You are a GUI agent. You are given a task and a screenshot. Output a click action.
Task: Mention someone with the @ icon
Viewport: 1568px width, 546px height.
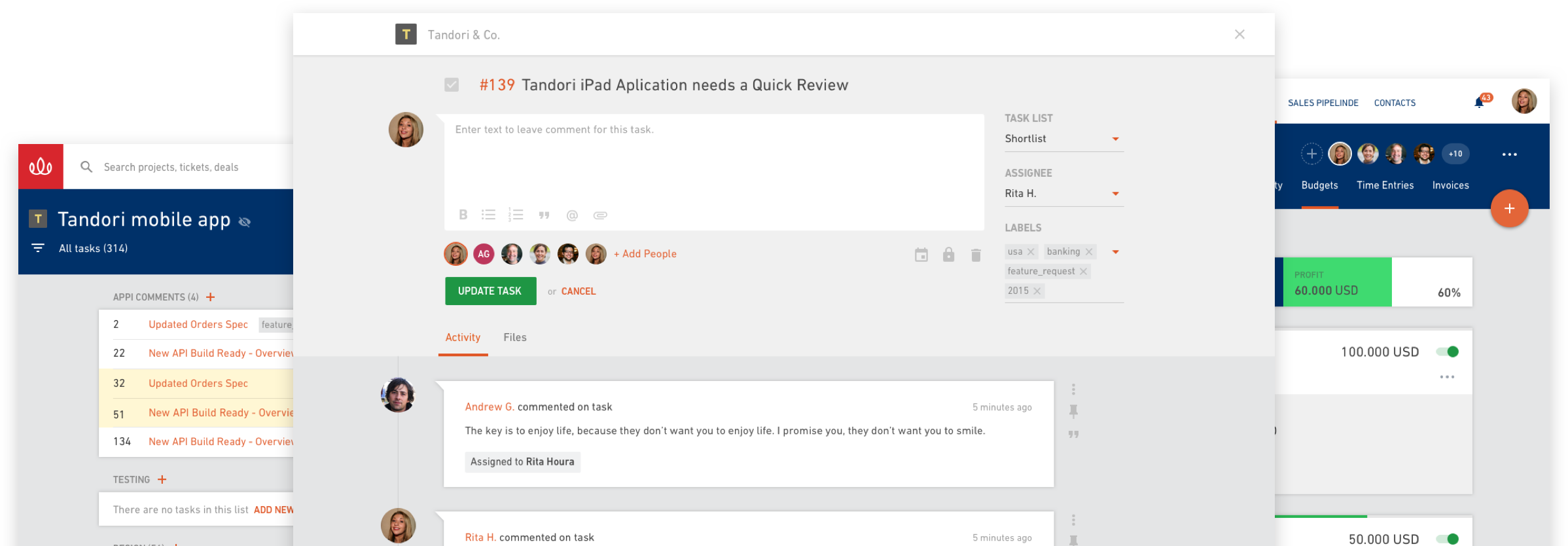pos(572,215)
